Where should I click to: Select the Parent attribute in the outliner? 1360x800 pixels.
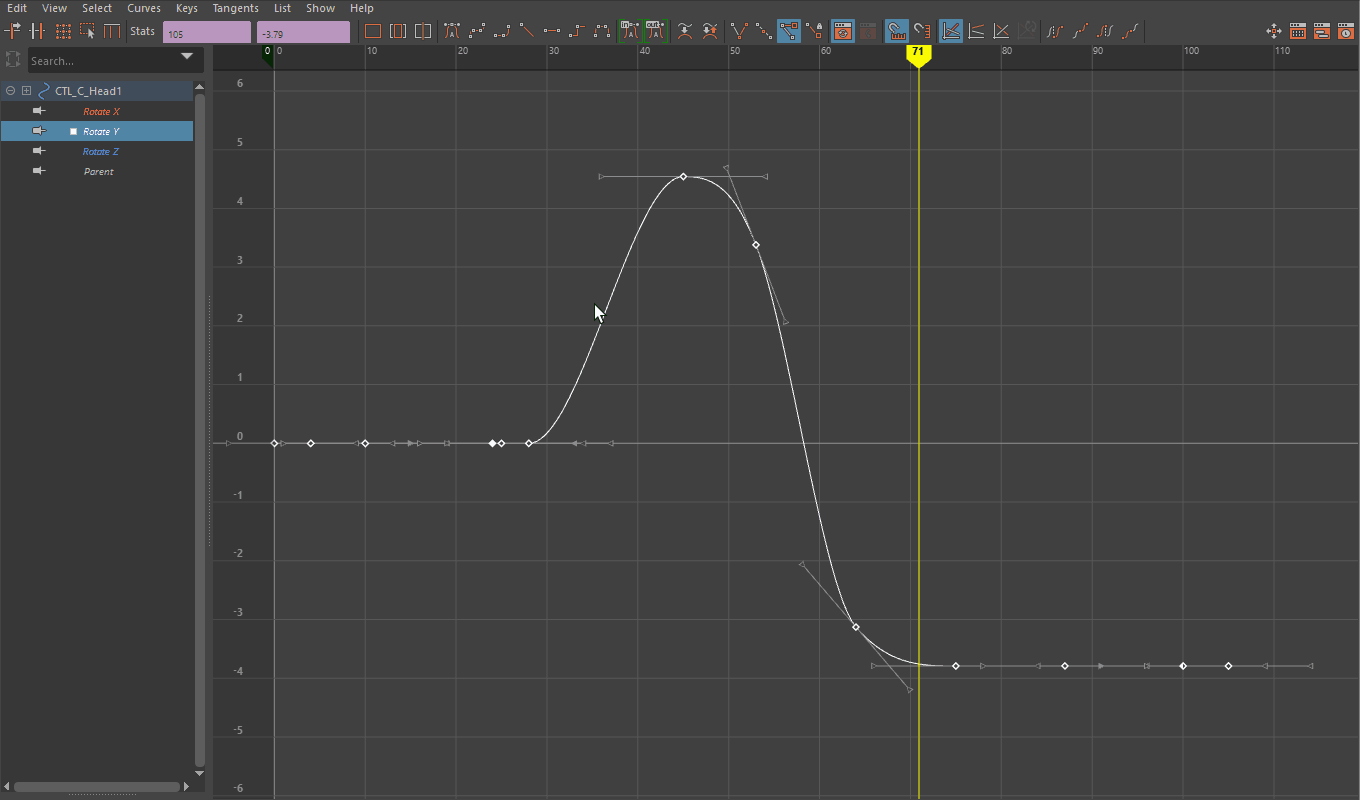(x=98, y=172)
